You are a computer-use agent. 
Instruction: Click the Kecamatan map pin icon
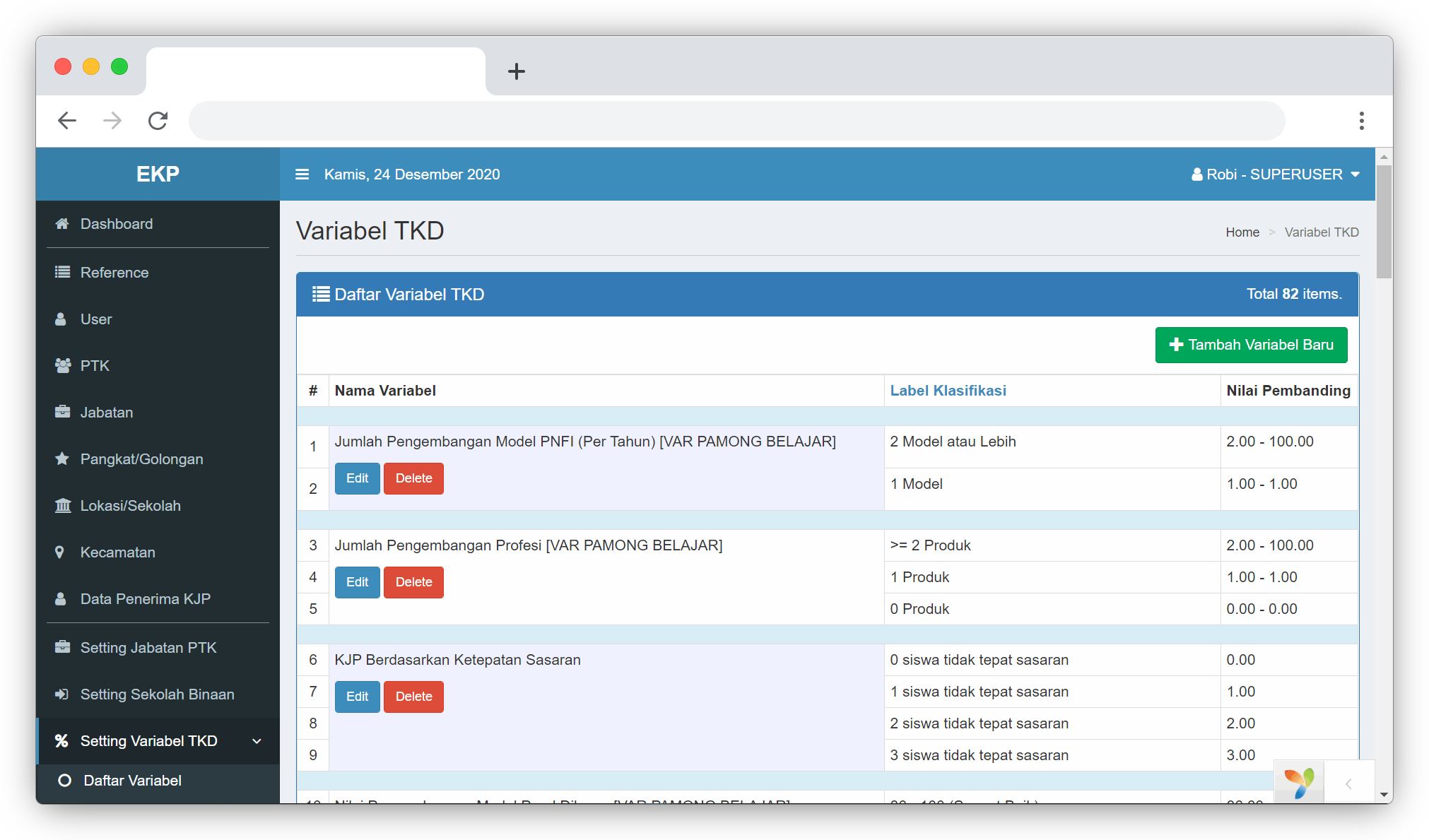59,552
